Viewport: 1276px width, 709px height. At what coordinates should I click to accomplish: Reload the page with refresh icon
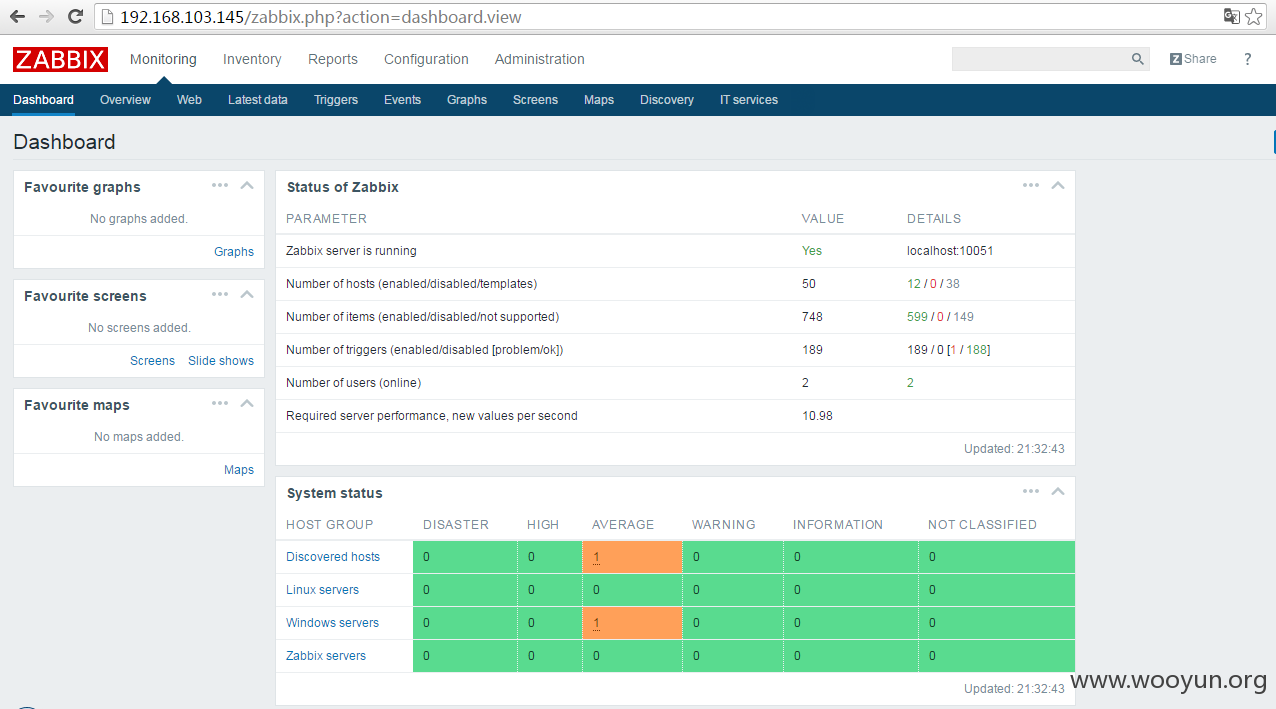pyautogui.click(x=75, y=17)
